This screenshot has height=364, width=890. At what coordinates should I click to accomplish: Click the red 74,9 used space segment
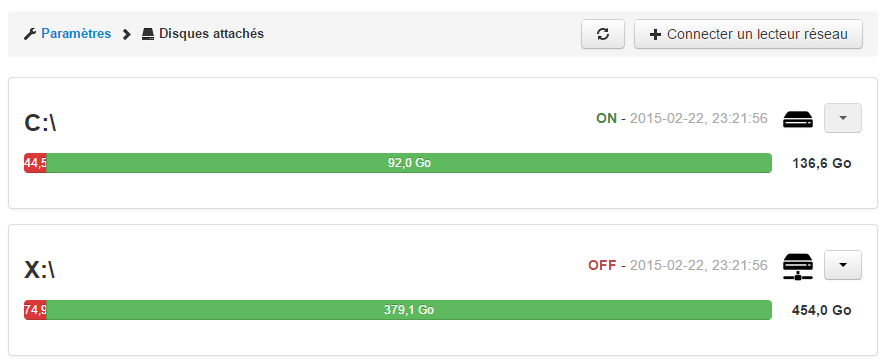point(35,310)
